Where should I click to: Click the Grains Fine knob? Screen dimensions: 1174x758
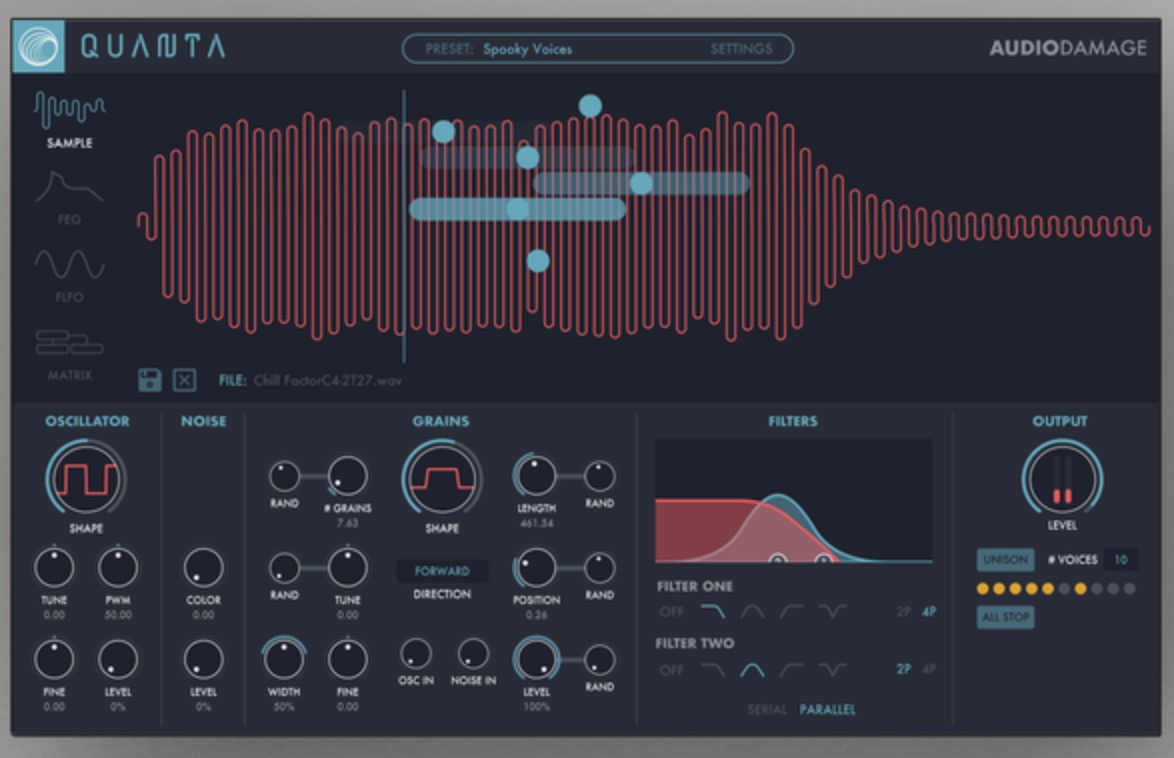click(347, 660)
